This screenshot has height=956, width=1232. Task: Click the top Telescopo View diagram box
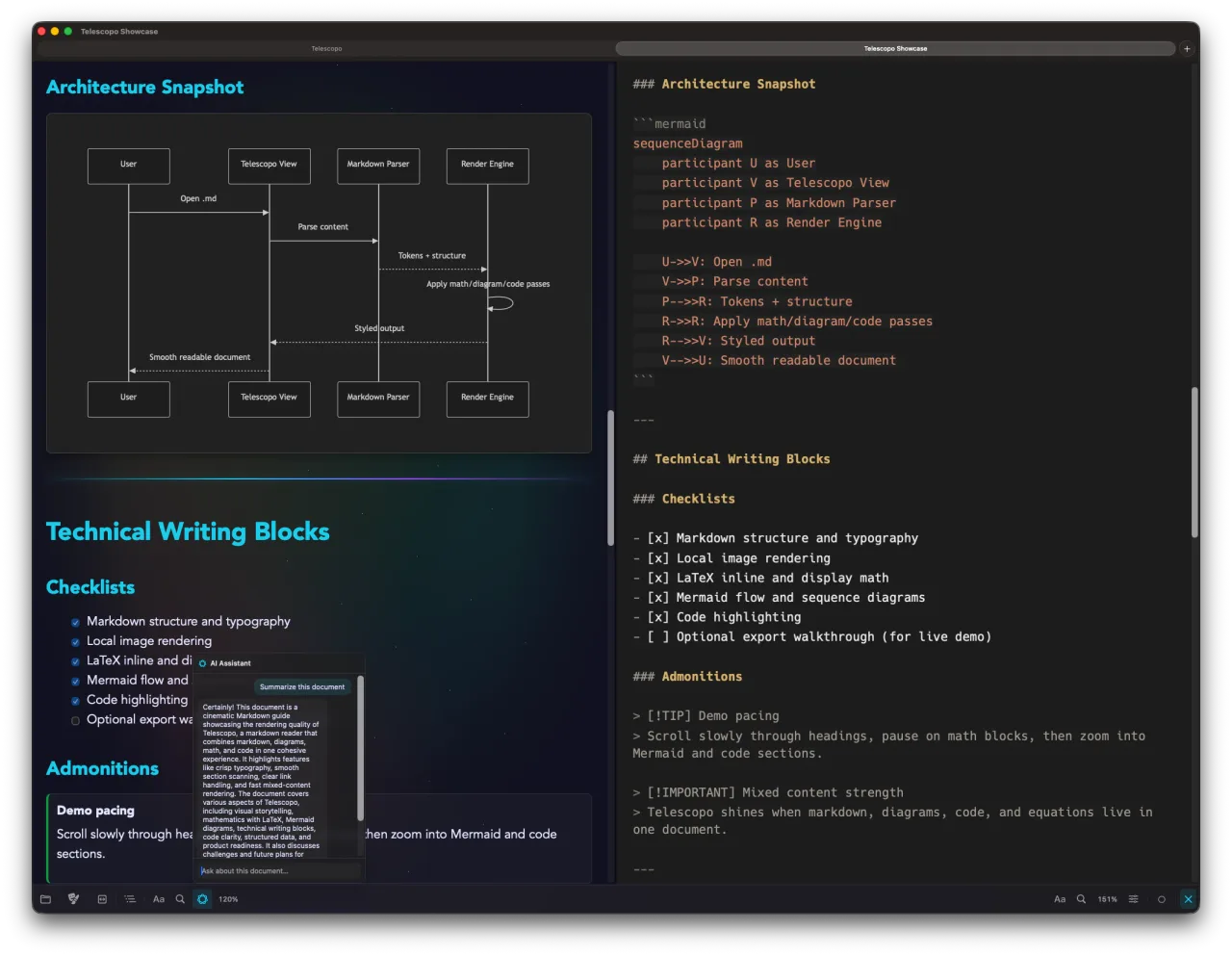pos(269,166)
